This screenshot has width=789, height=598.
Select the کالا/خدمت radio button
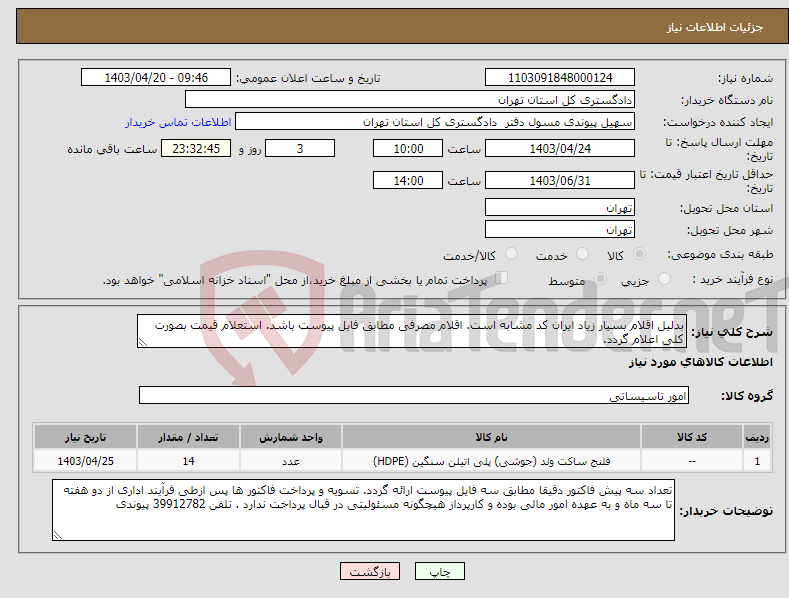click(x=511, y=254)
